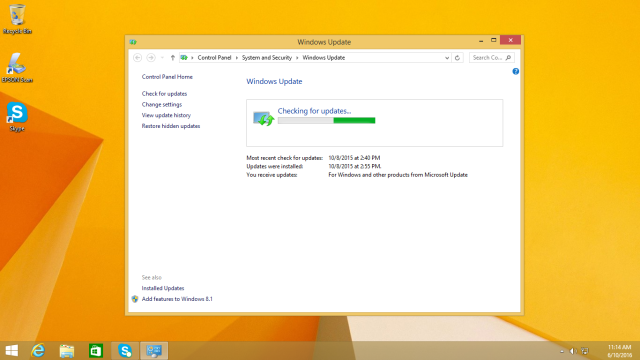640x360 pixels.
Task: Click Check for updates in sidebar
Action: tap(164, 93)
